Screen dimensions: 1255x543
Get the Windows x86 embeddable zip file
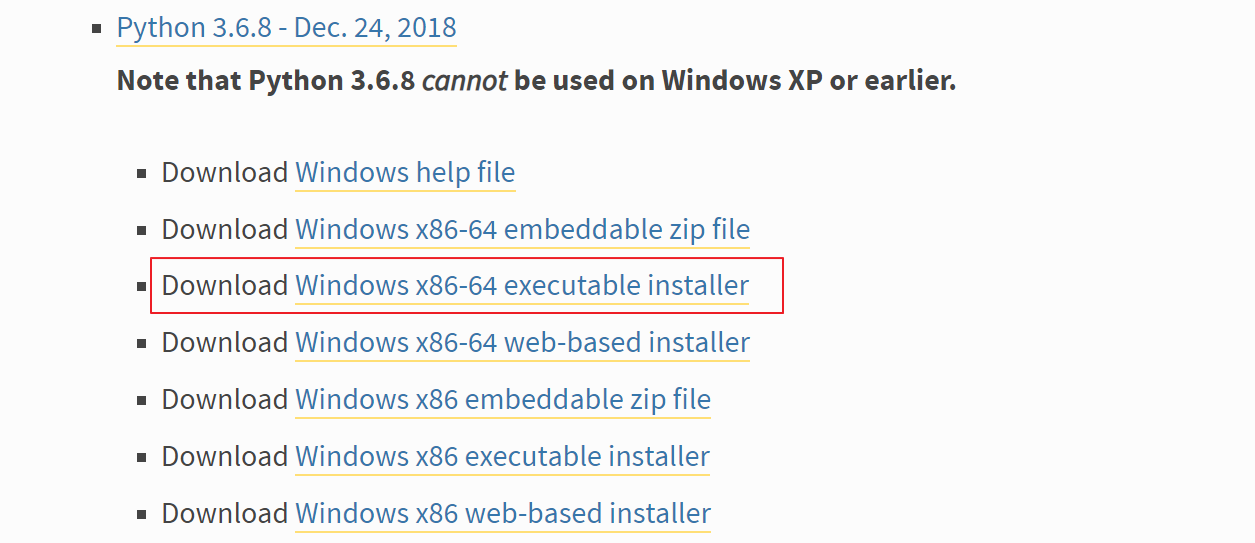503,400
